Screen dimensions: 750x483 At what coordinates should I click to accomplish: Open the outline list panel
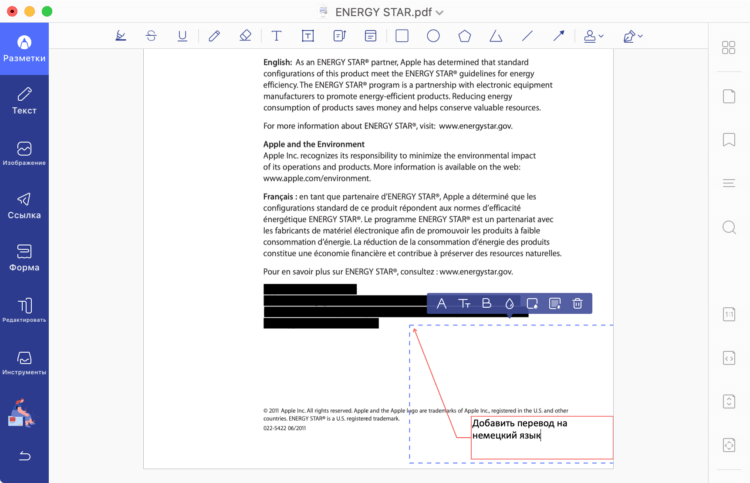(x=728, y=183)
